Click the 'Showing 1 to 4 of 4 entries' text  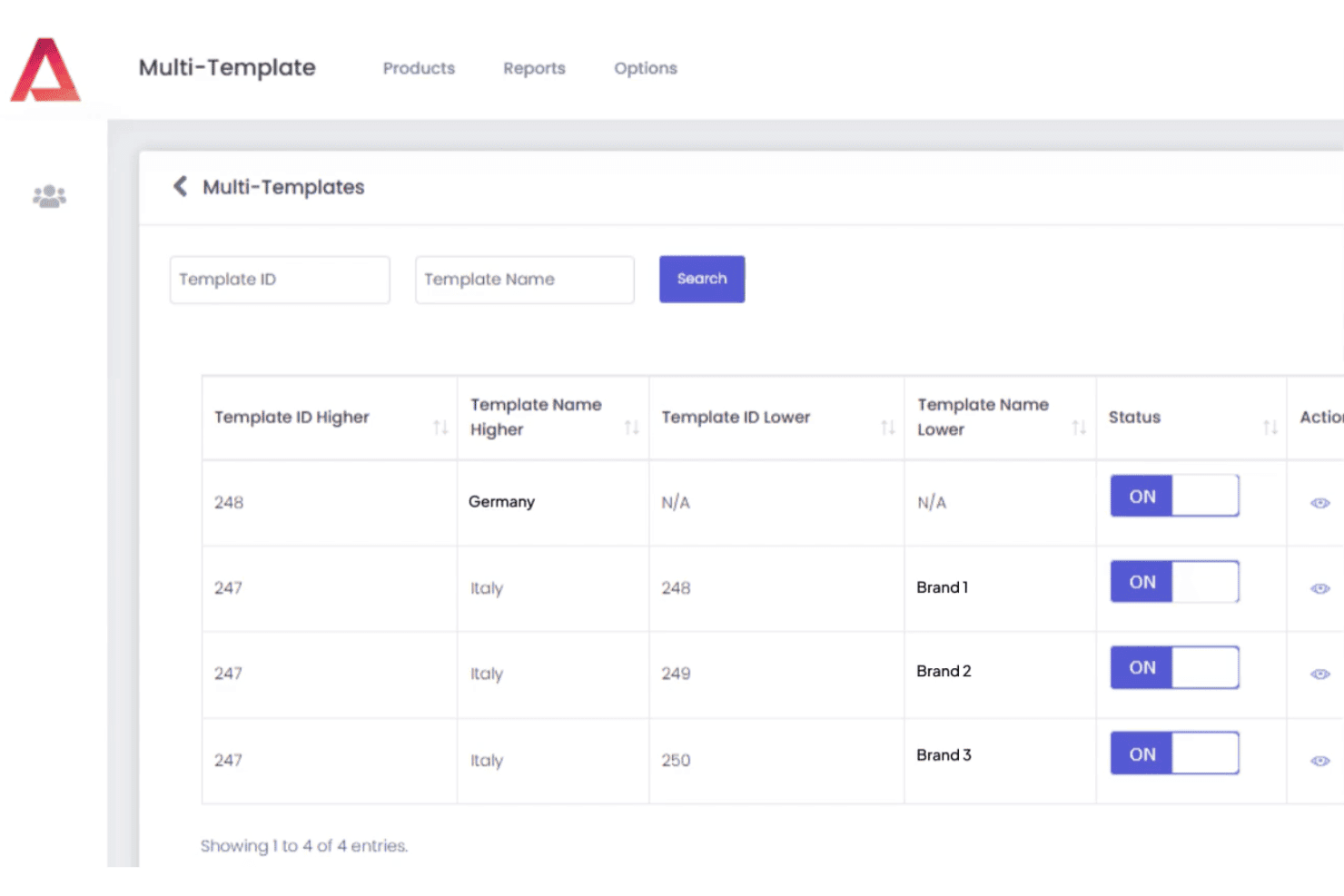(x=304, y=845)
